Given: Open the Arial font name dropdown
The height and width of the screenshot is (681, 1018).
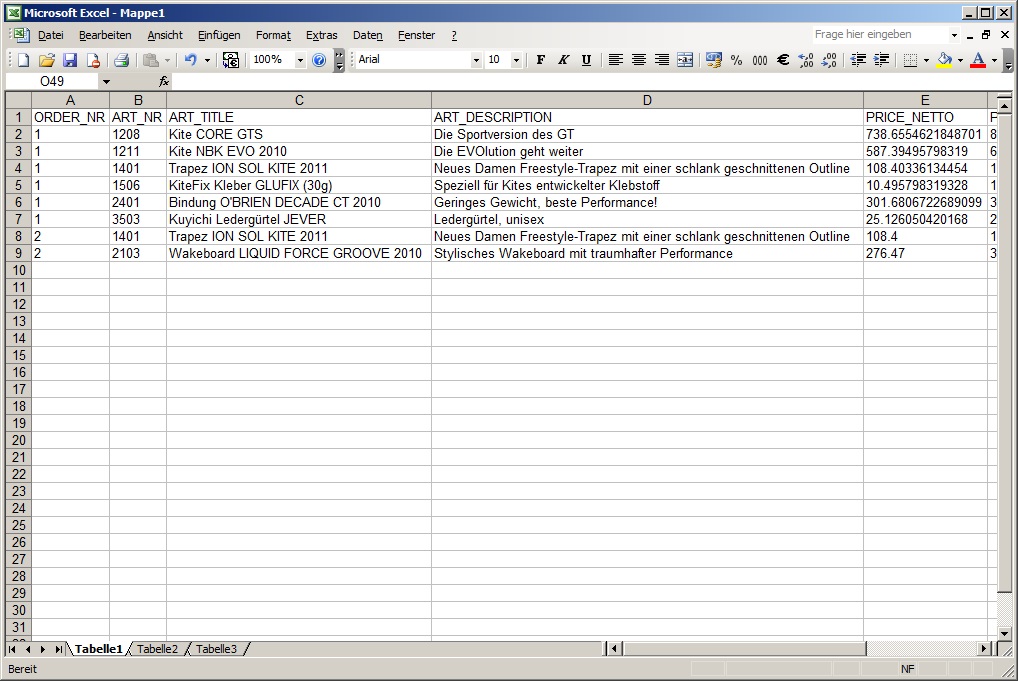Looking at the screenshot, I should (x=476, y=60).
